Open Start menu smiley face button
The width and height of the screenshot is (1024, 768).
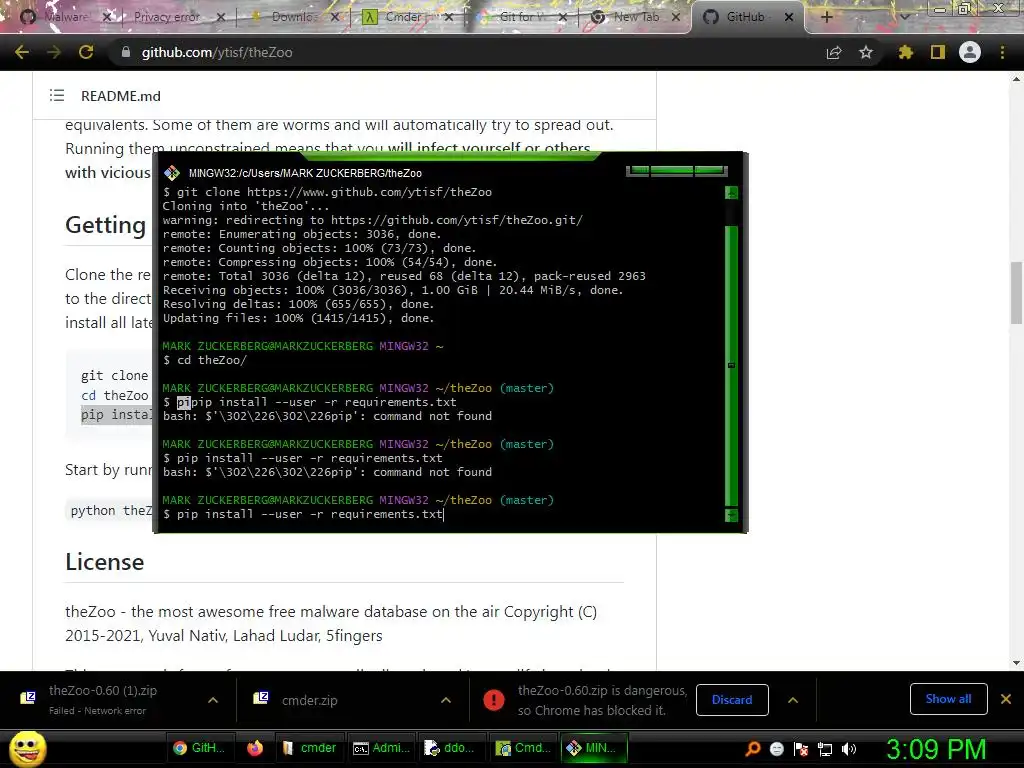(x=27, y=748)
